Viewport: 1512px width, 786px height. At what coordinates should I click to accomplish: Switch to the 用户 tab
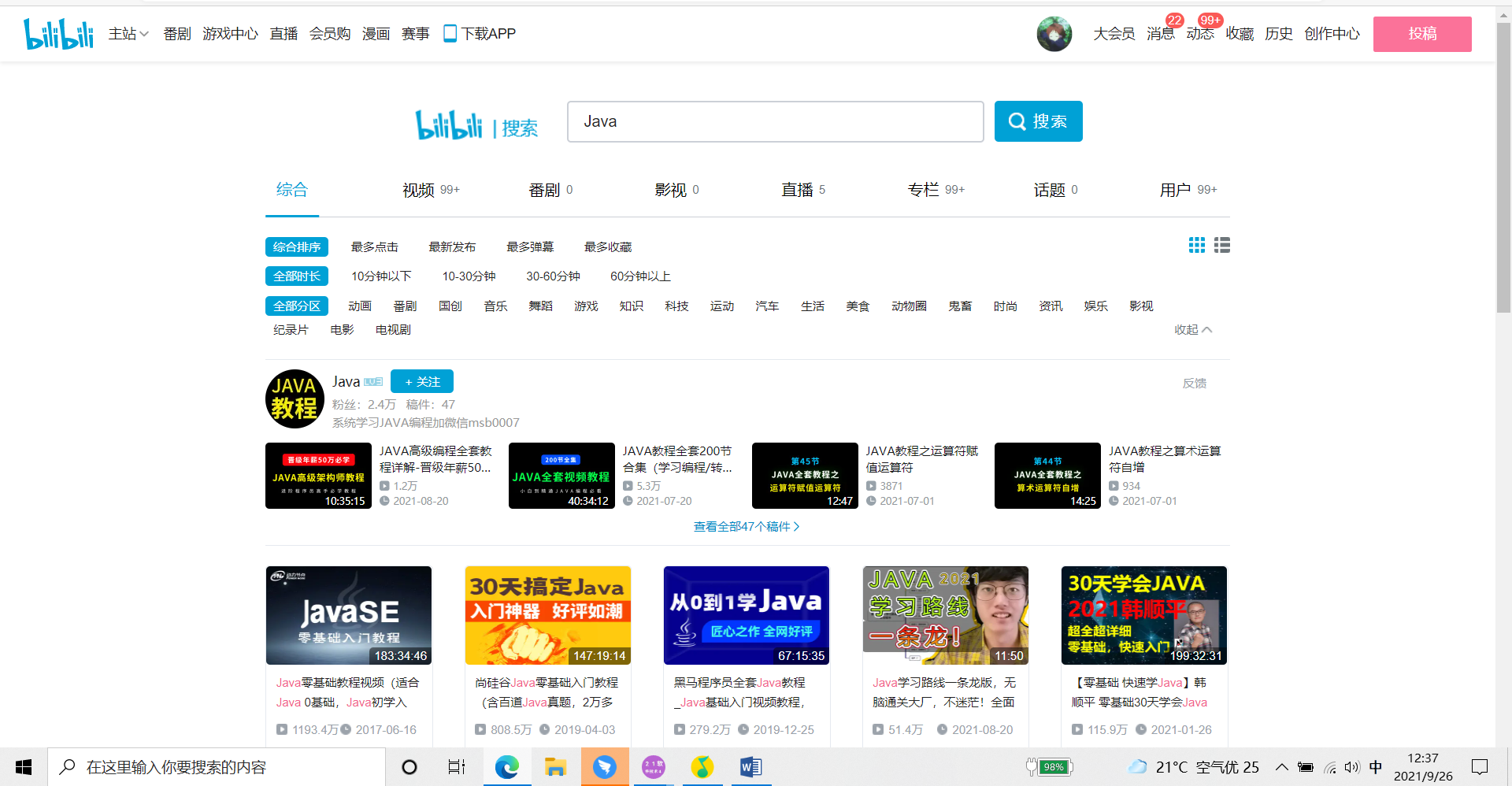pyautogui.click(x=1188, y=190)
